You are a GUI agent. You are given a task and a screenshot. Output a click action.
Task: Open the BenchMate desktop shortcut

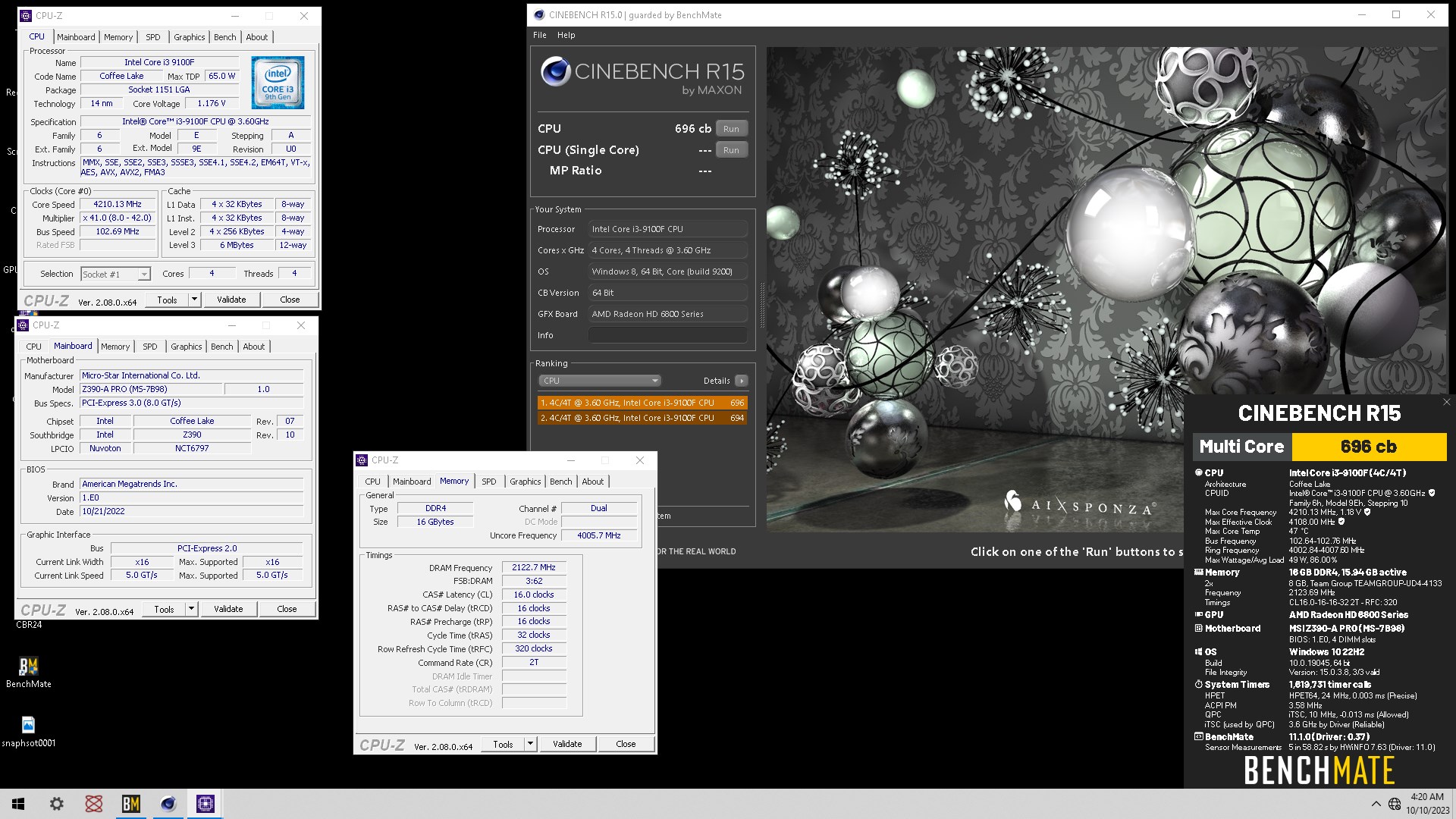pos(29,672)
